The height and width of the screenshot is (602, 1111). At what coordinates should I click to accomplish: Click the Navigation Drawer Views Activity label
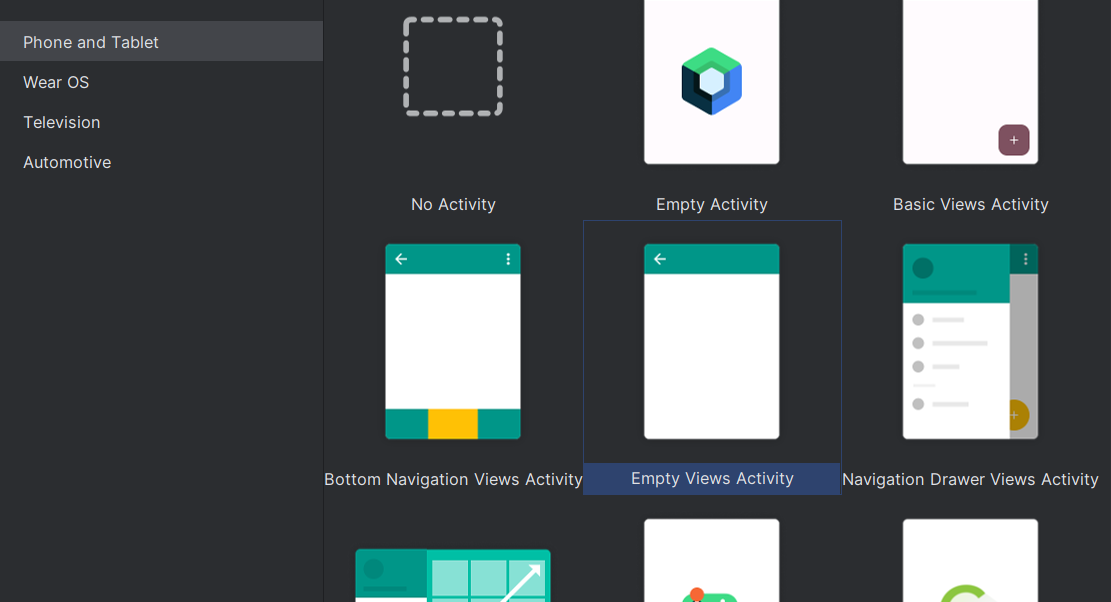[x=971, y=479]
